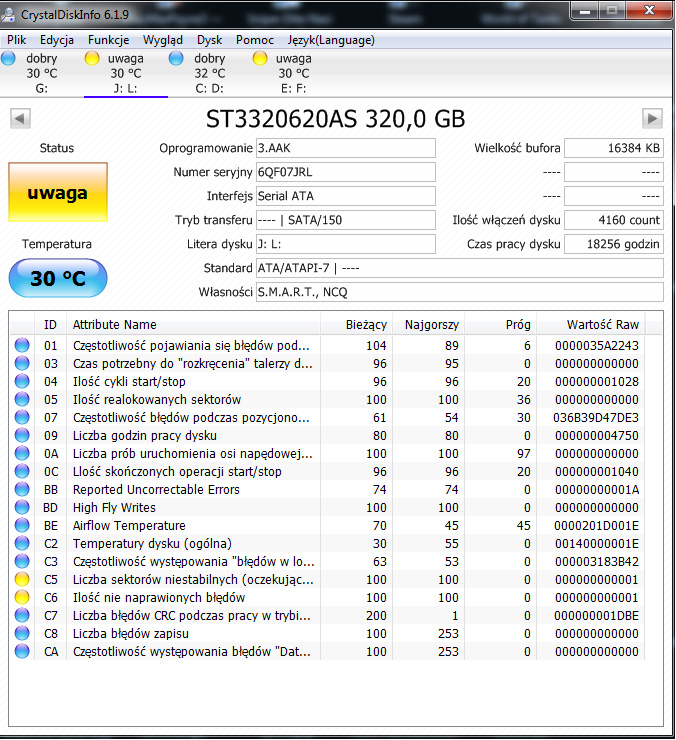Click power-on count field 4160 count
The image size is (676, 740).
(x=614, y=220)
